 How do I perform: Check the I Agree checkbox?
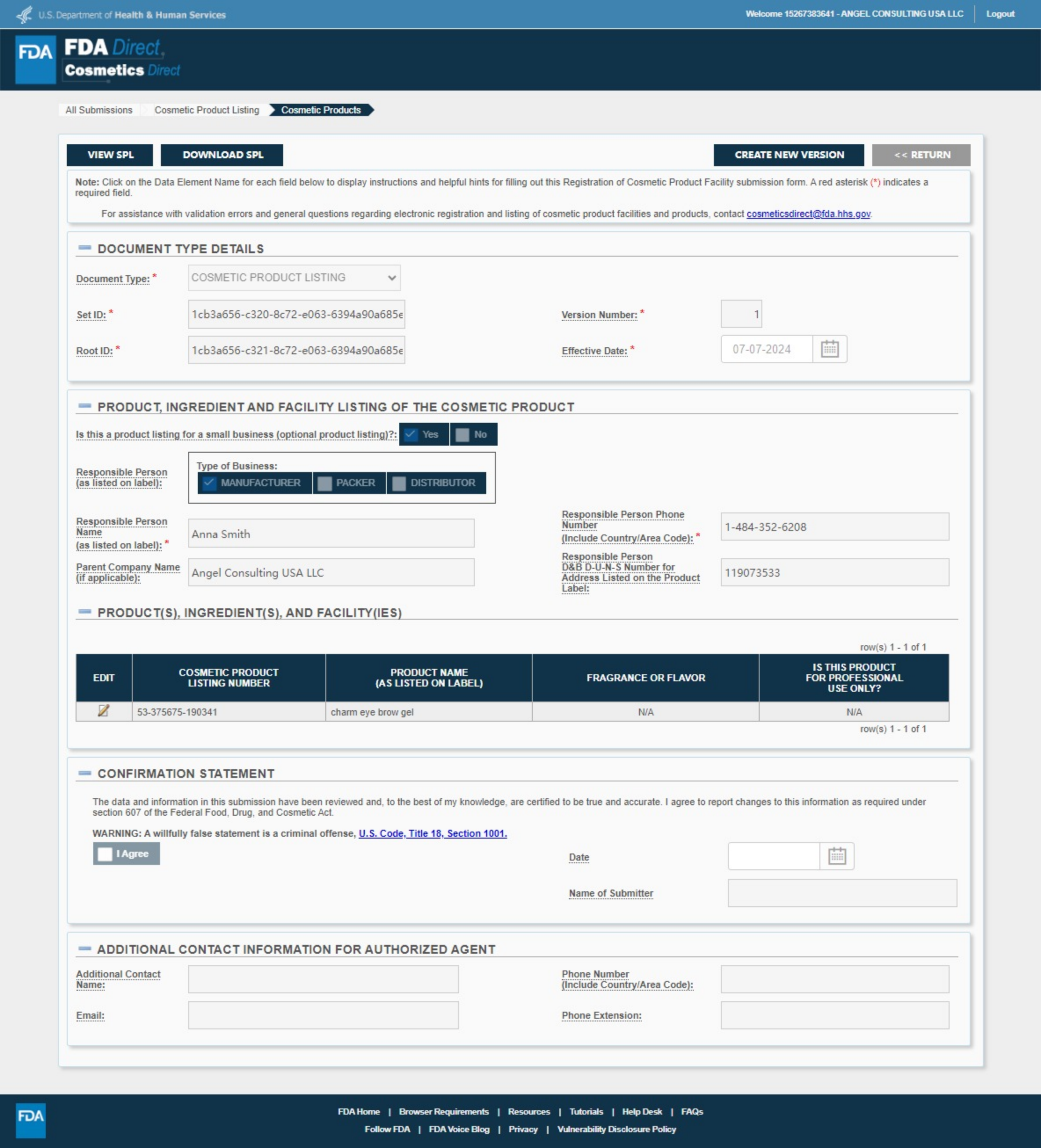click(106, 854)
